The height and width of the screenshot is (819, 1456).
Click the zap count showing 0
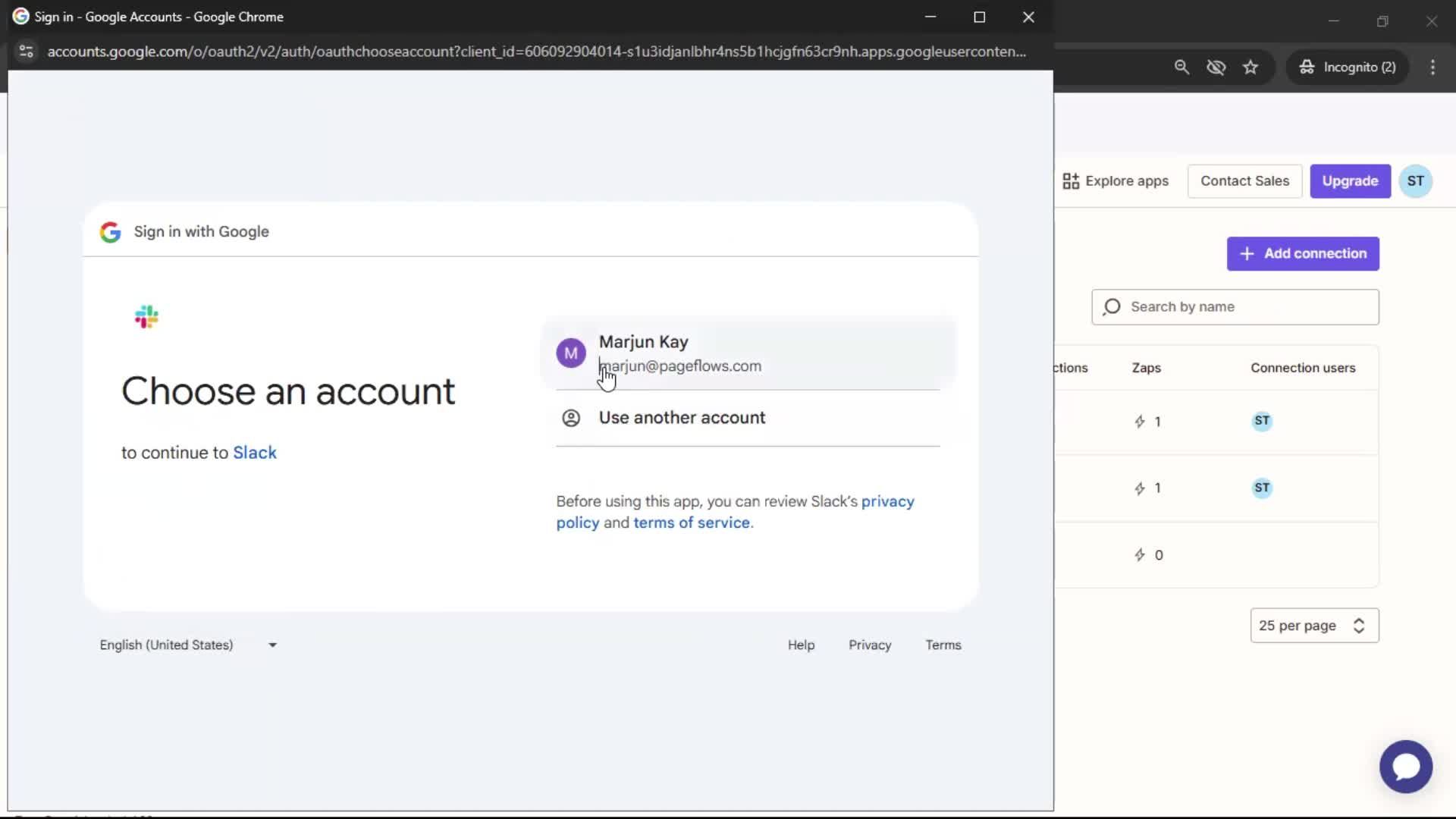point(1148,555)
